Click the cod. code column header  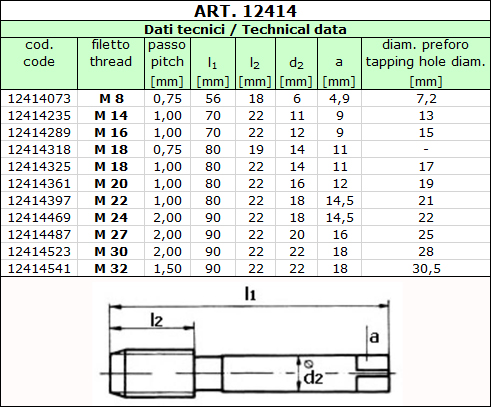point(39,53)
